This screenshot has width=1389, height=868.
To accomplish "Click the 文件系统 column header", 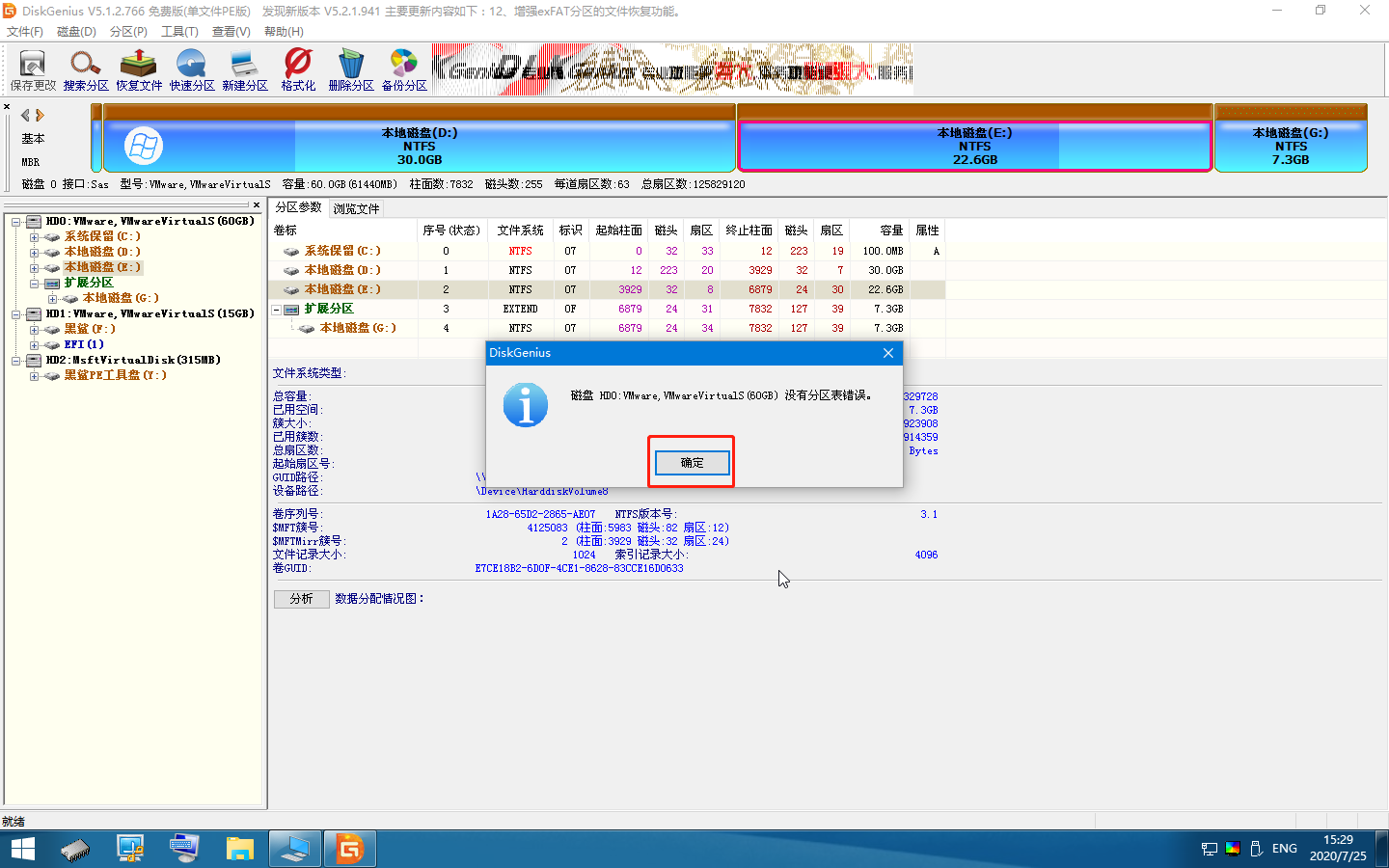I will 520,231.
